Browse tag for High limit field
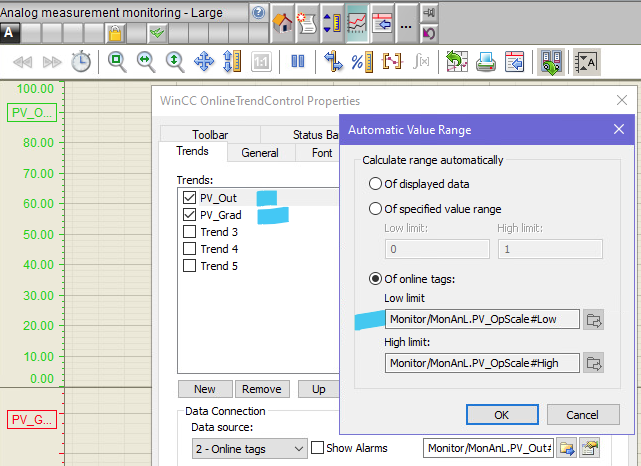 point(594,363)
